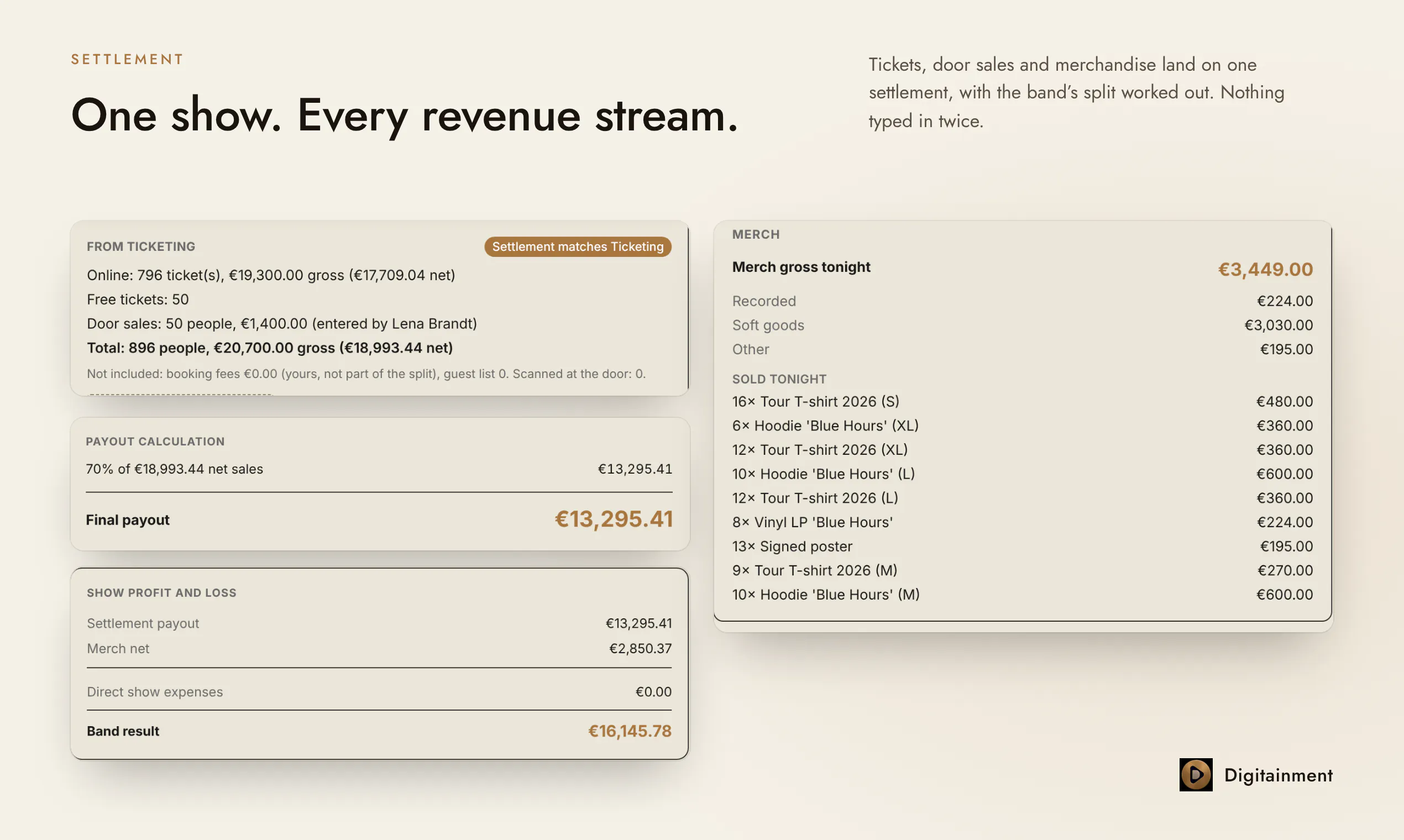Click the Direct show expenses value €0.00
The width and height of the screenshot is (1404, 840).
653,692
